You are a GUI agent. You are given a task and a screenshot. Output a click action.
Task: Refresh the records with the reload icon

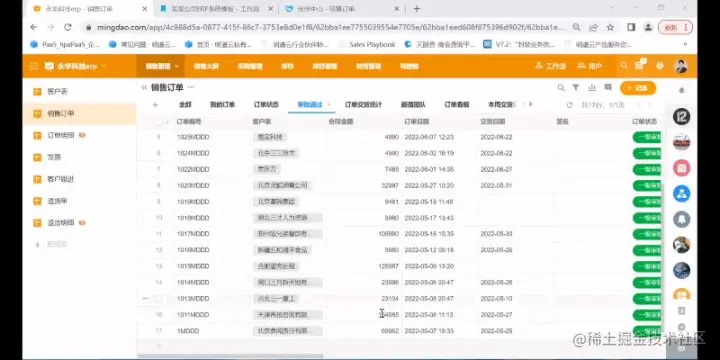[570, 105]
